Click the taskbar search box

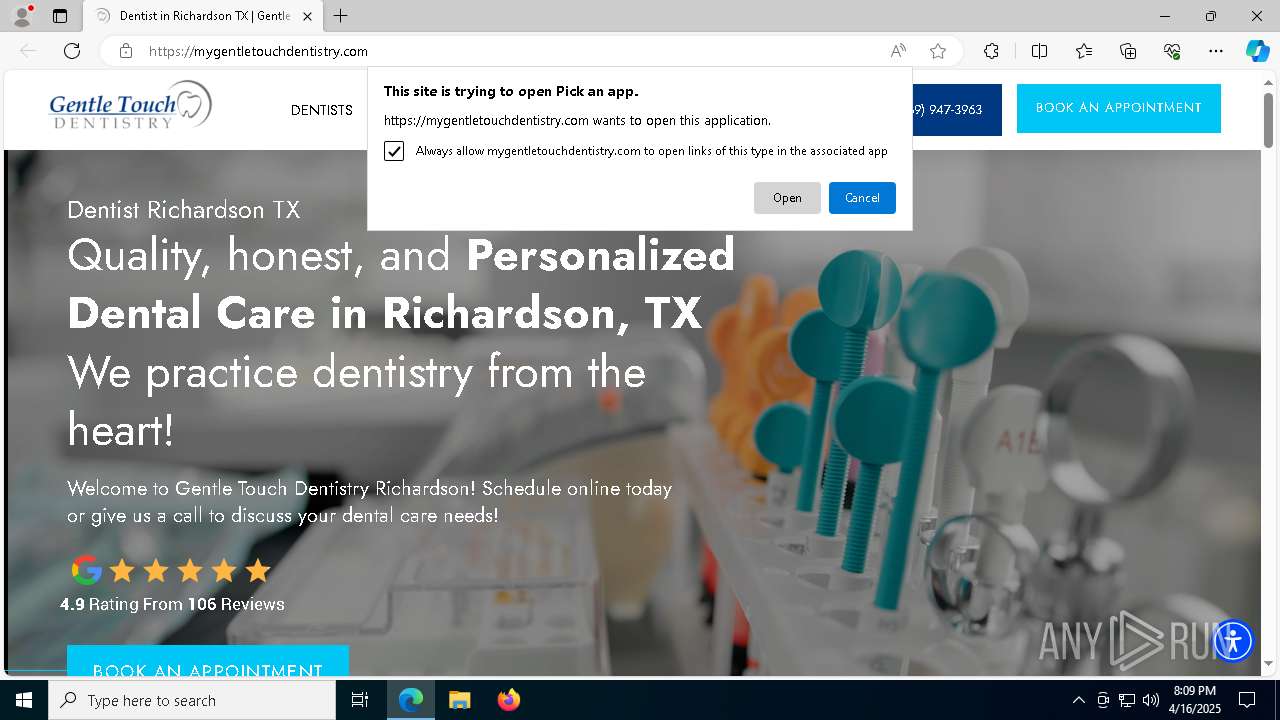click(x=192, y=700)
